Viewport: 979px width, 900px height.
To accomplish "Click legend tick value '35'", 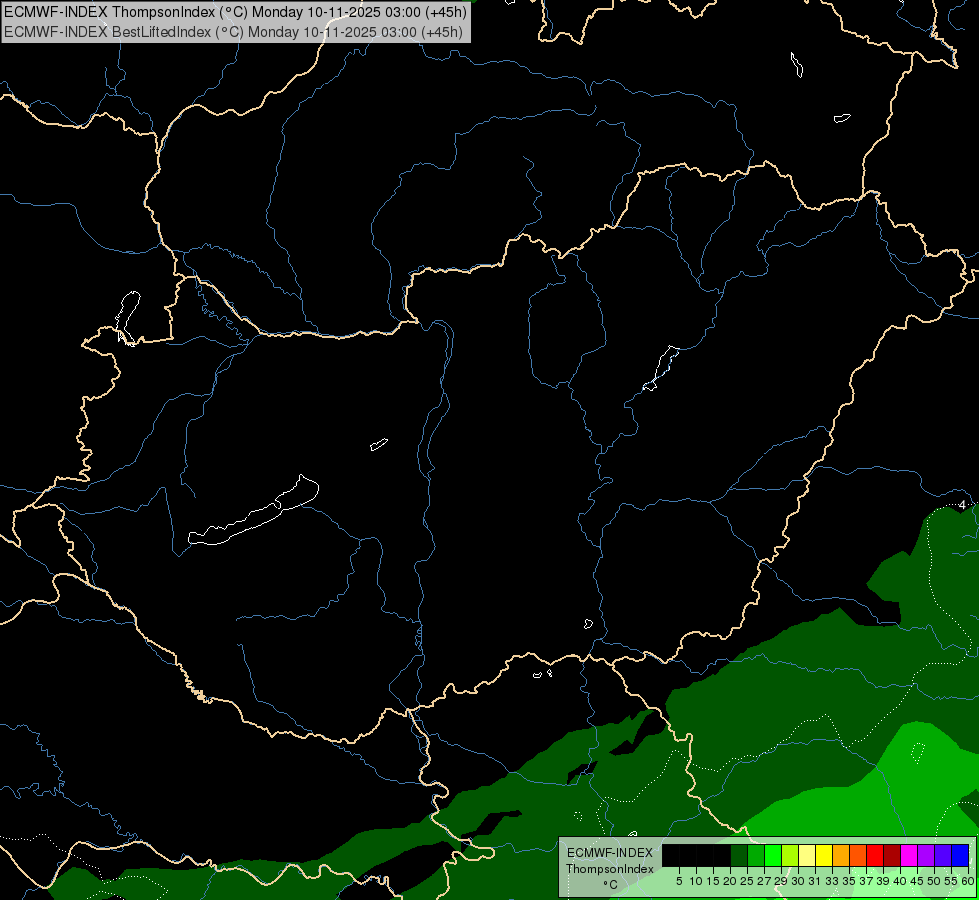I will coord(849,881).
